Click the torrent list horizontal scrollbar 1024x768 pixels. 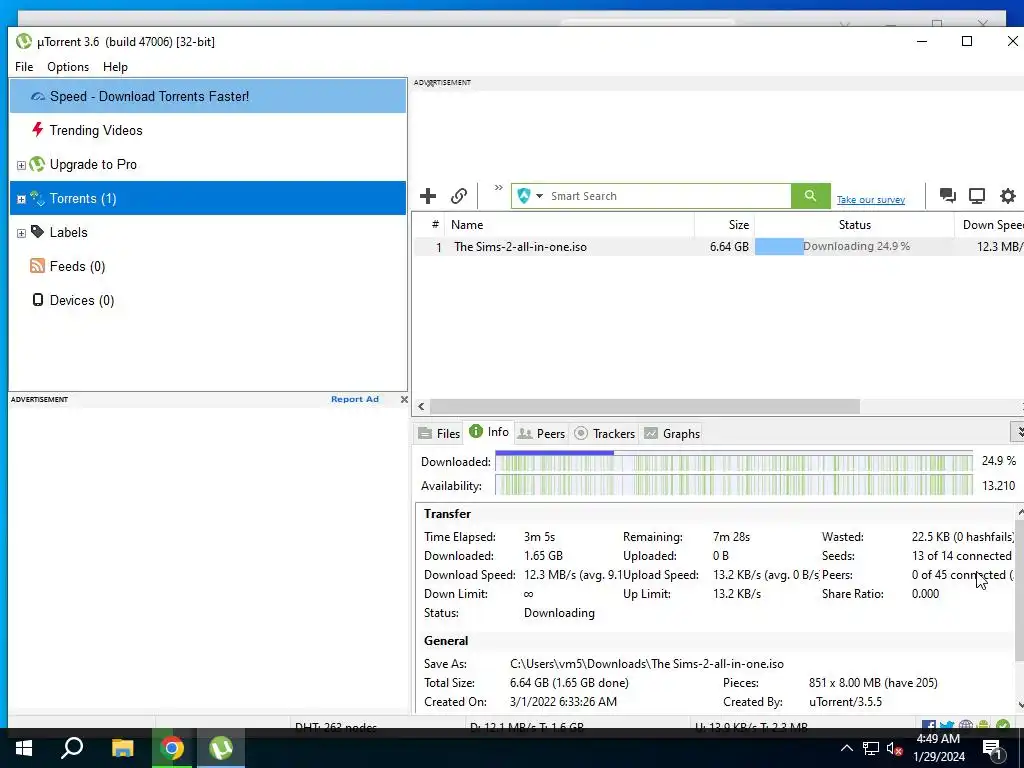pyautogui.click(x=645, y=406)
